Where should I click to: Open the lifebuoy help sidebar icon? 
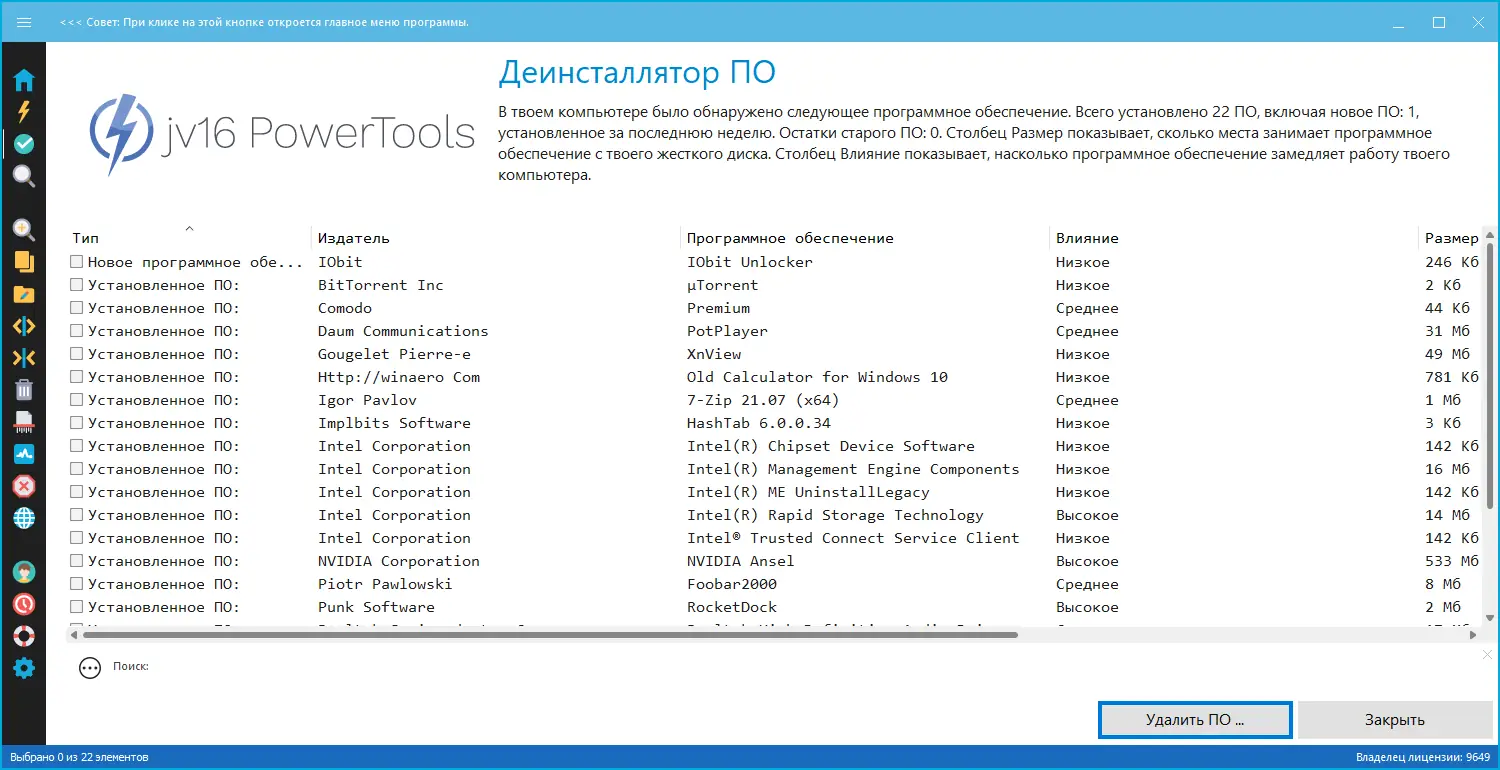pyautogui.click(x=24, y=636)
